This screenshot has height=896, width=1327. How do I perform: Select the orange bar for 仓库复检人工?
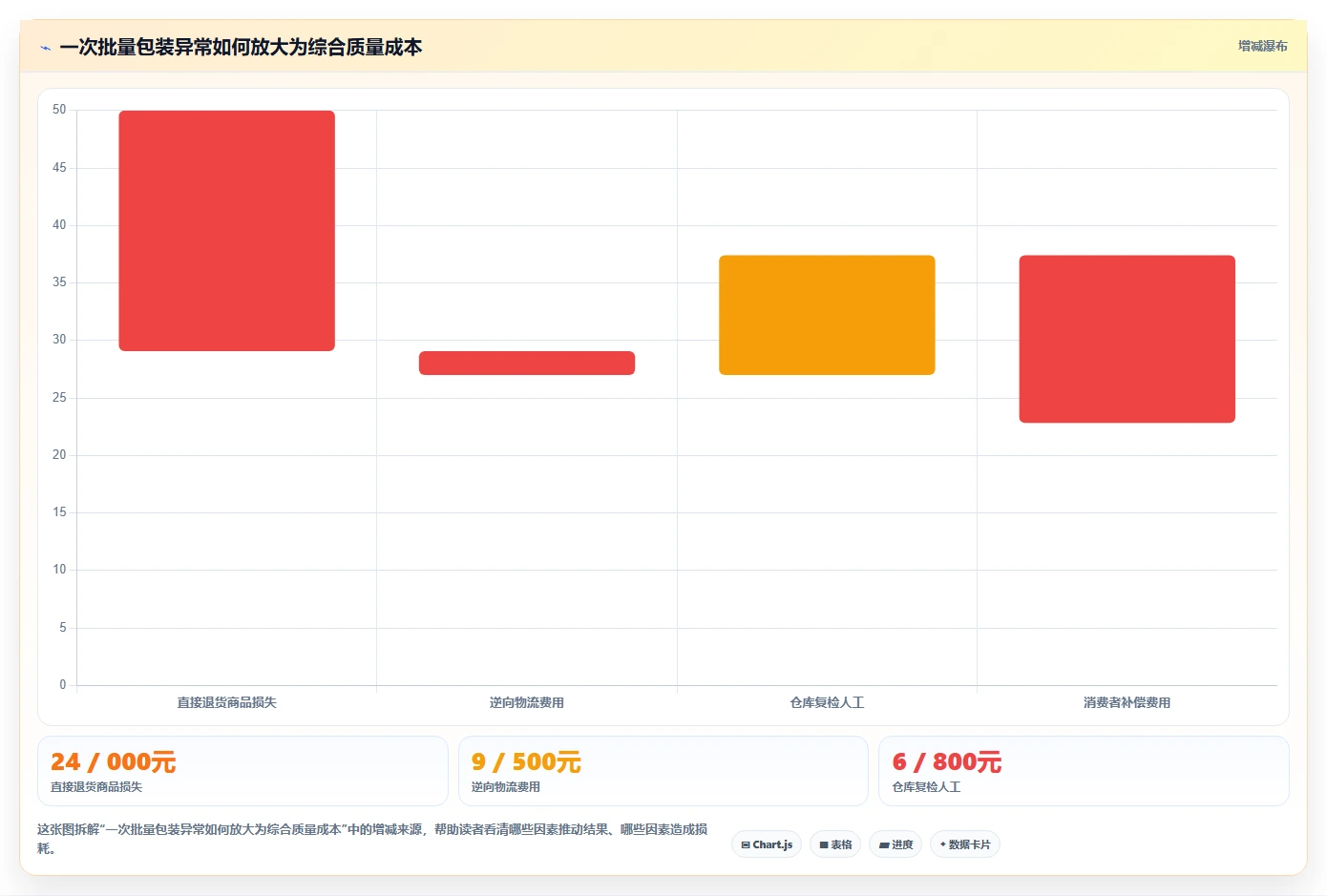click(827, 315)
